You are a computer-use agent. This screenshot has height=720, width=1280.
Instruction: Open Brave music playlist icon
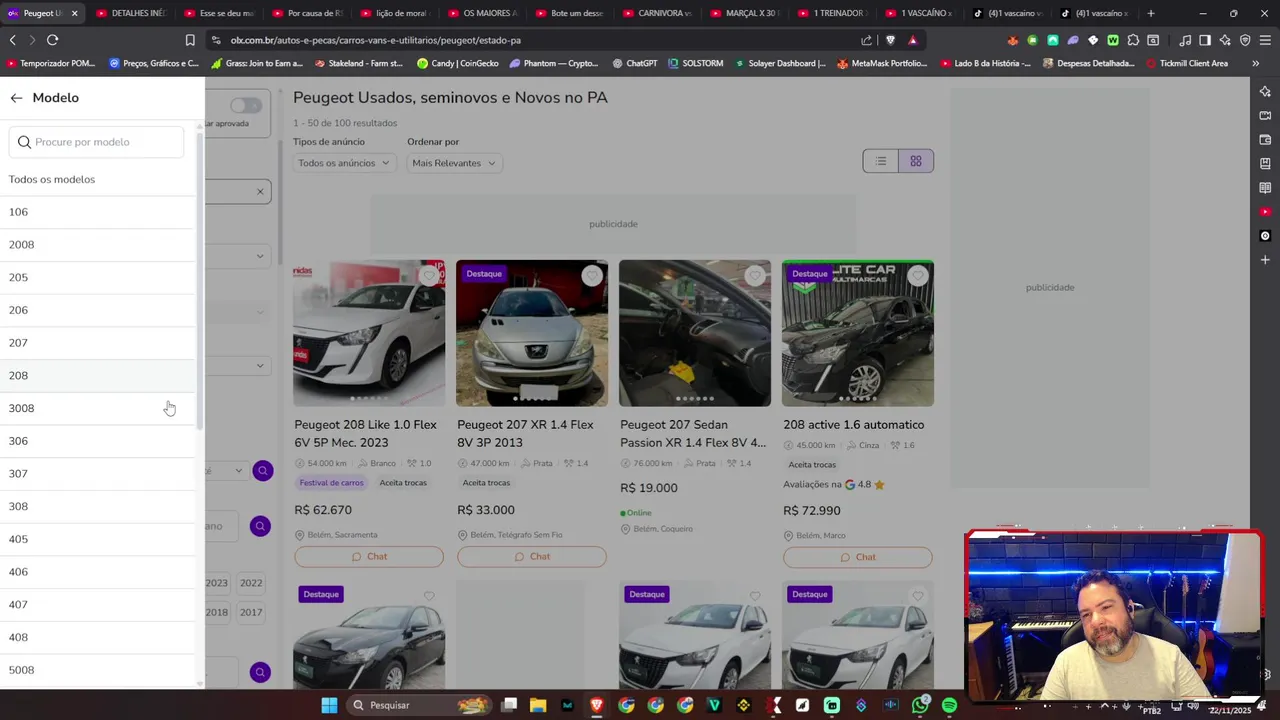1185,40
